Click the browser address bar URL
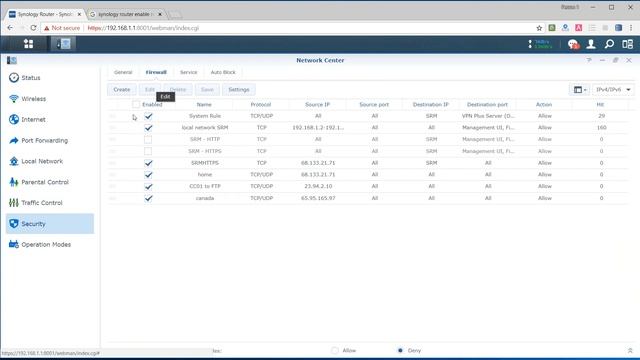The width and height of the screenshot is (640, 360). [143, 28]
